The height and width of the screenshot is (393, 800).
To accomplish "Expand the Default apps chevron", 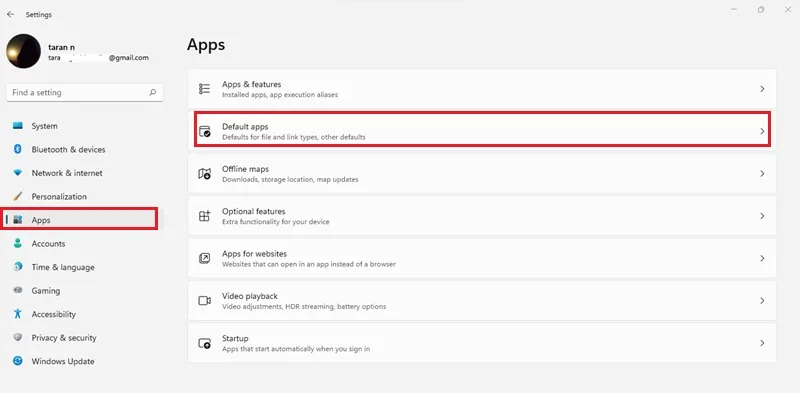I will (762, 131).
